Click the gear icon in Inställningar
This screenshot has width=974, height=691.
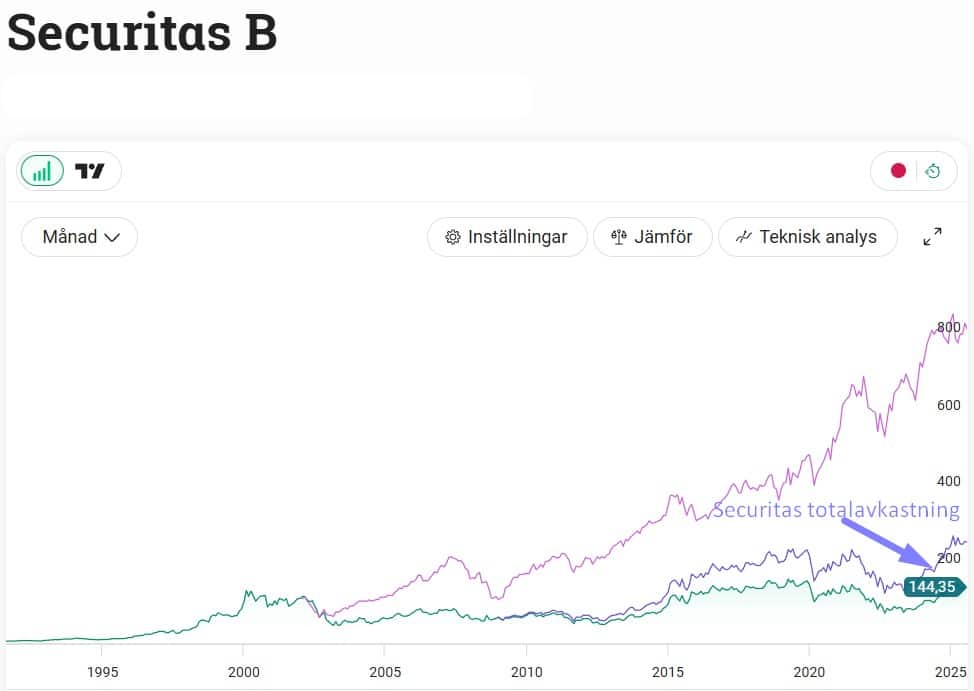coord(453,237)
